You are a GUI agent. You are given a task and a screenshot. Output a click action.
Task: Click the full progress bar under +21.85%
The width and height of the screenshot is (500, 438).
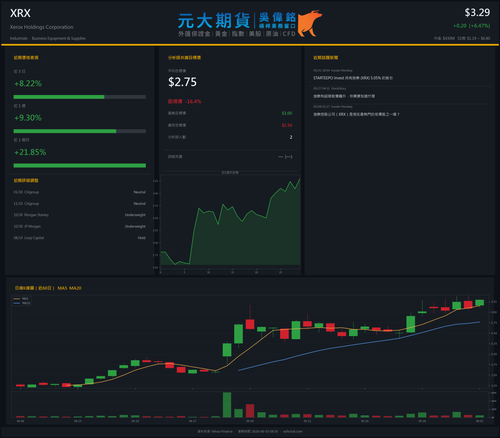(x=80, y=165)
